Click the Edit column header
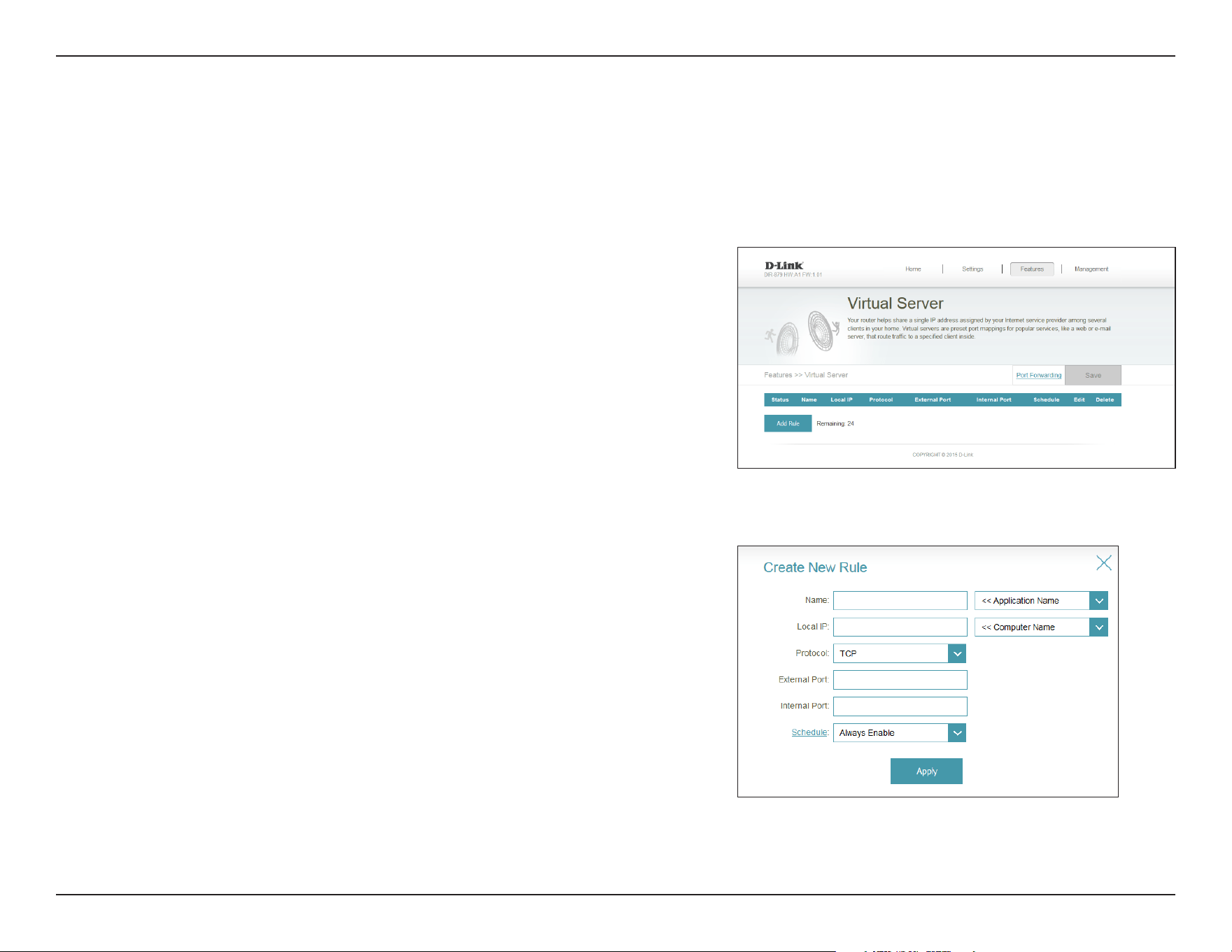This screenshot has height=952, width=1232. coord(1079,400)
